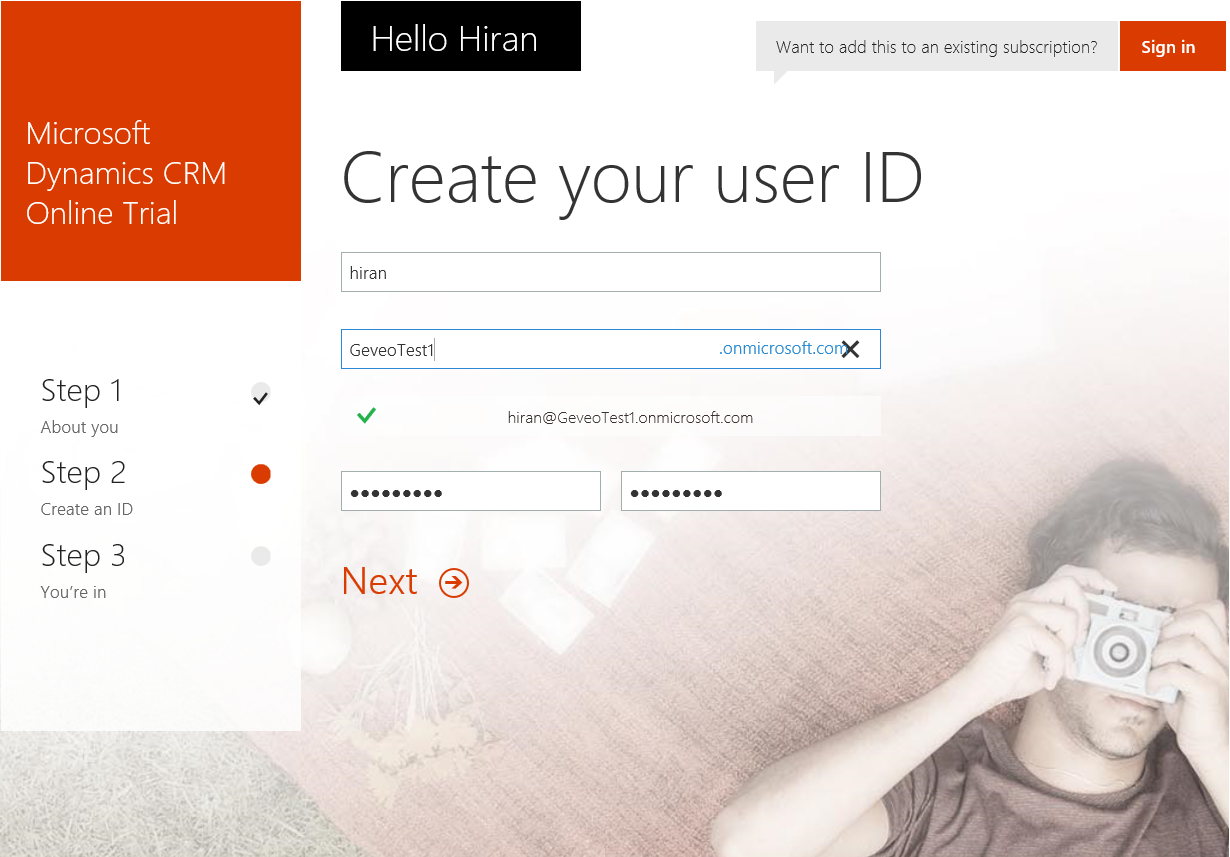
Task: Focus the GeveoTest1 domain name field
Action: [611, 349]
